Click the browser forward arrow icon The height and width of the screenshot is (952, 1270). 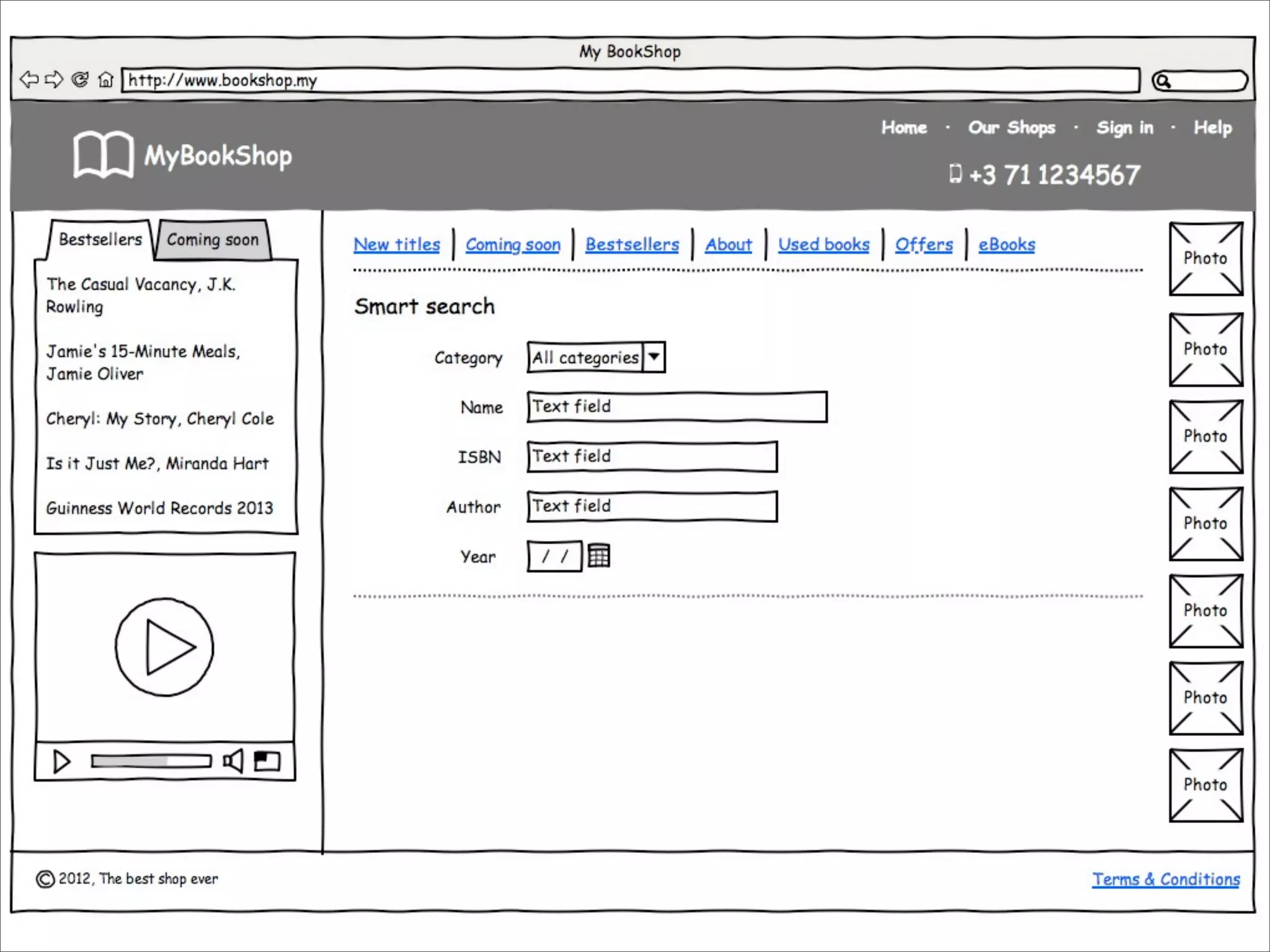click(55, 79)
